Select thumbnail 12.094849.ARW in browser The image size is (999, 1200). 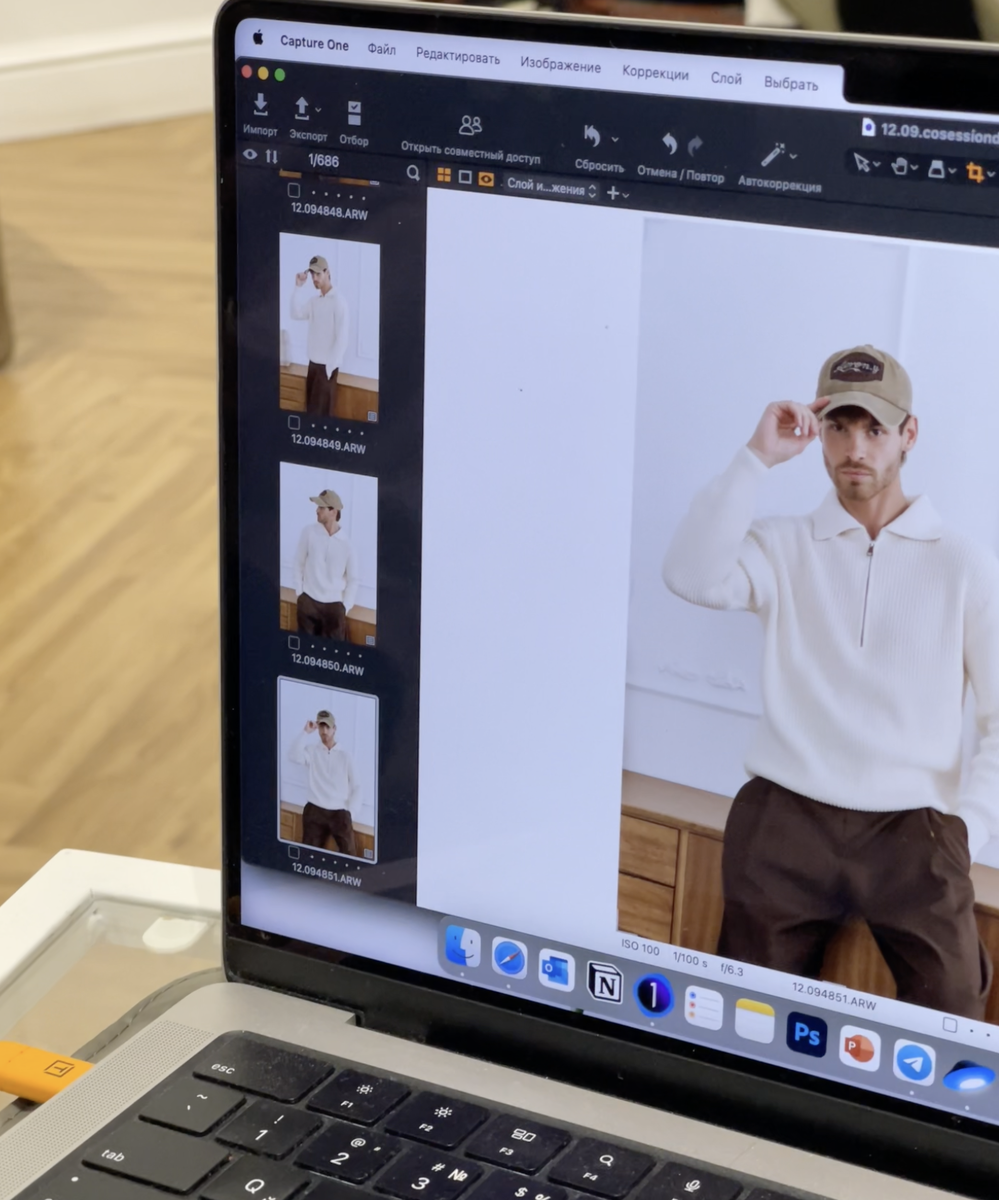point(329,327)
